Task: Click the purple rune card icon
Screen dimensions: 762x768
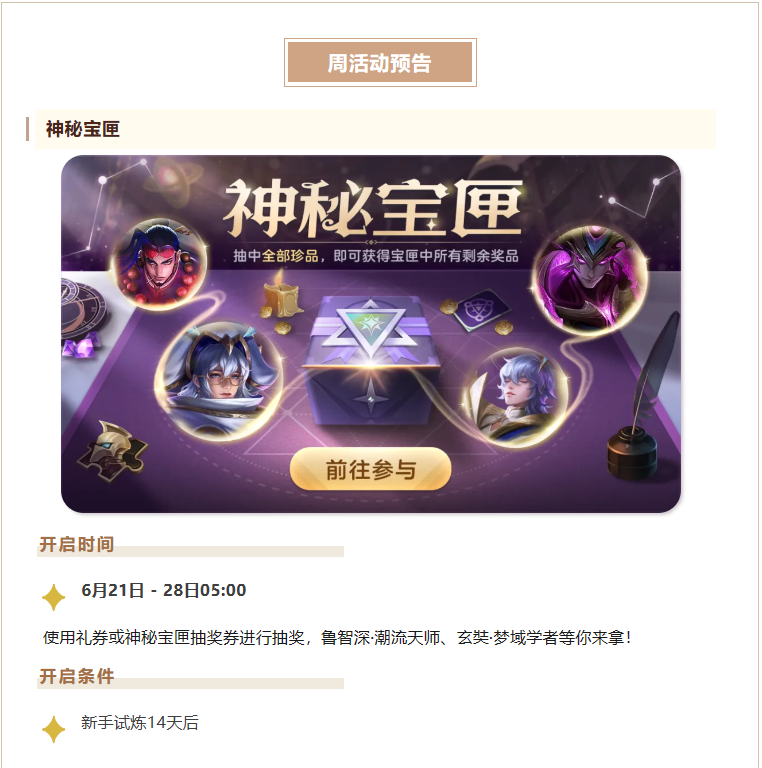Action: 481,310
